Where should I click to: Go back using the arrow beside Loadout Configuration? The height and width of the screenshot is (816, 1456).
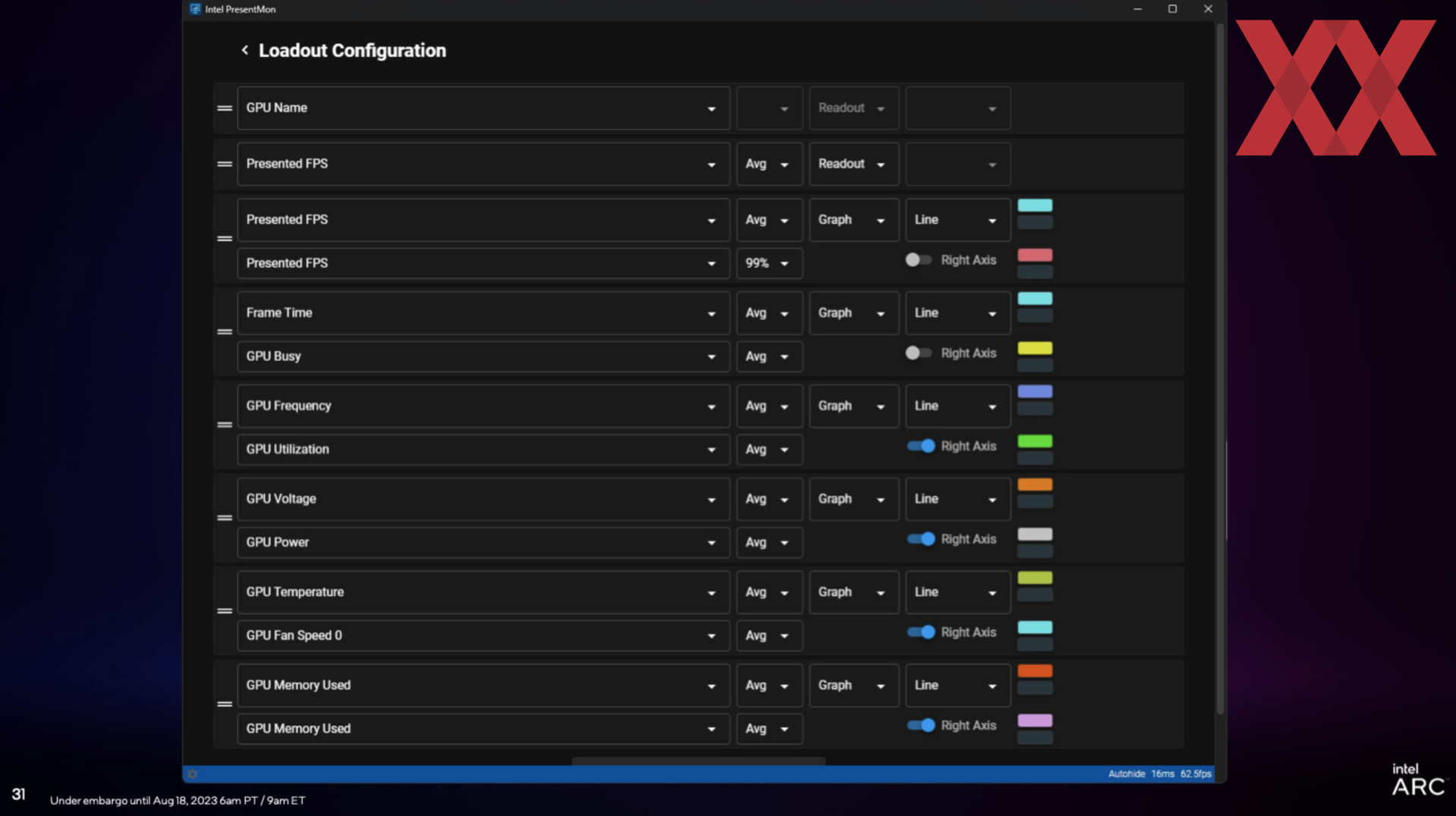244,50
